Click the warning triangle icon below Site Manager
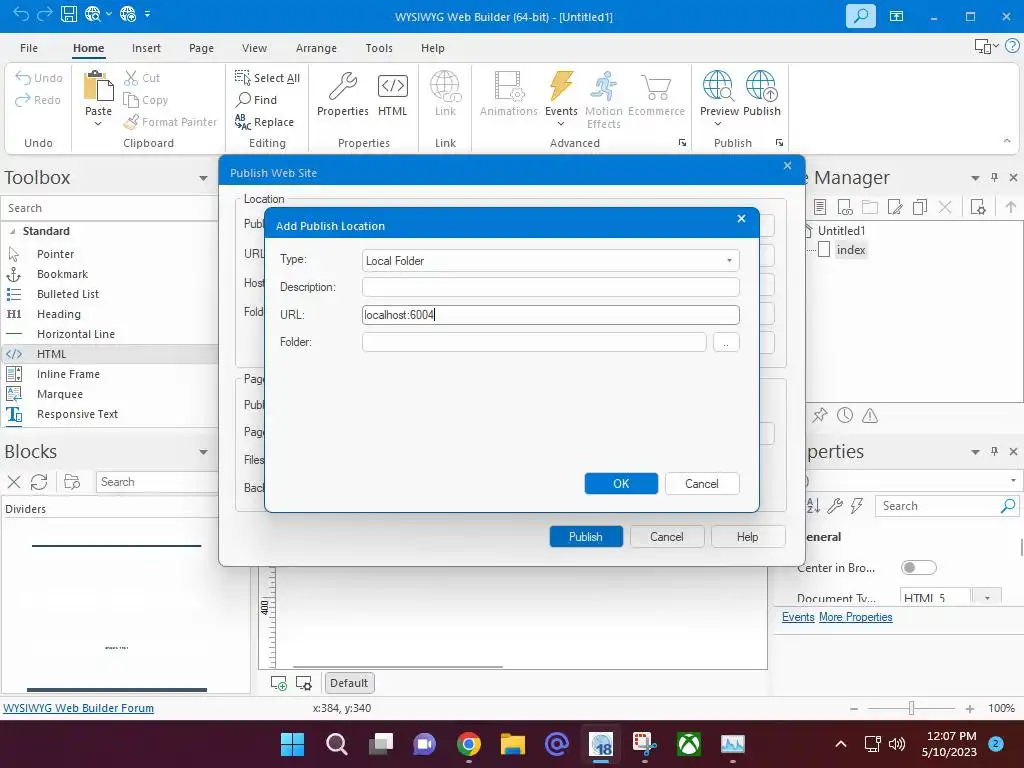 (x=870, y=415)
